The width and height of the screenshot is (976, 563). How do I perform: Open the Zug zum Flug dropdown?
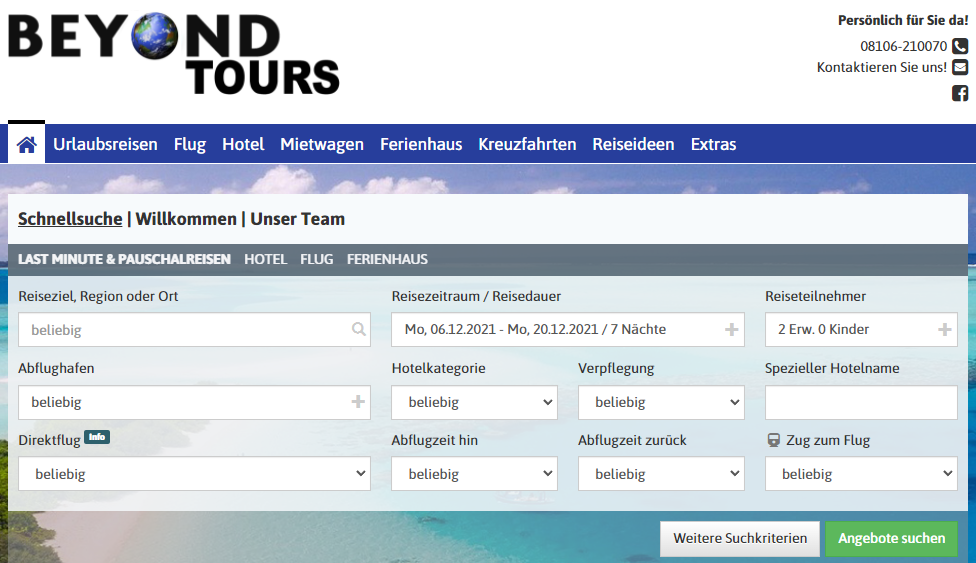pos(861,474)
